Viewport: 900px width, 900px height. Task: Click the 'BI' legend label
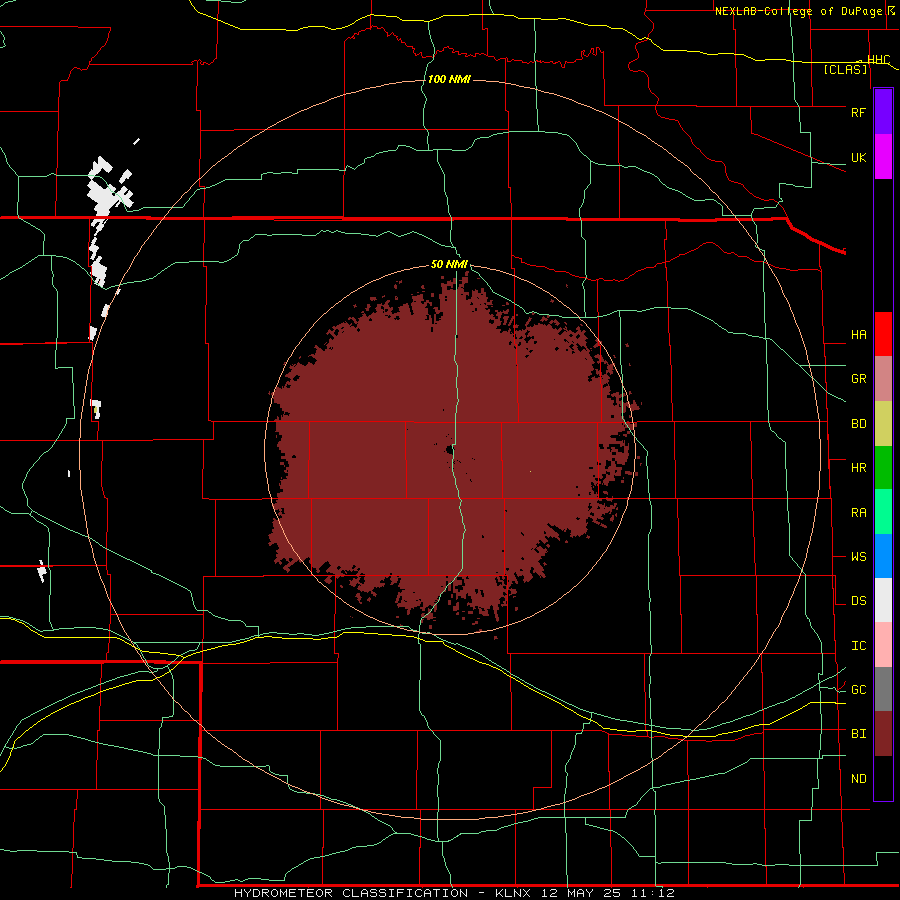tap(858, 734)
